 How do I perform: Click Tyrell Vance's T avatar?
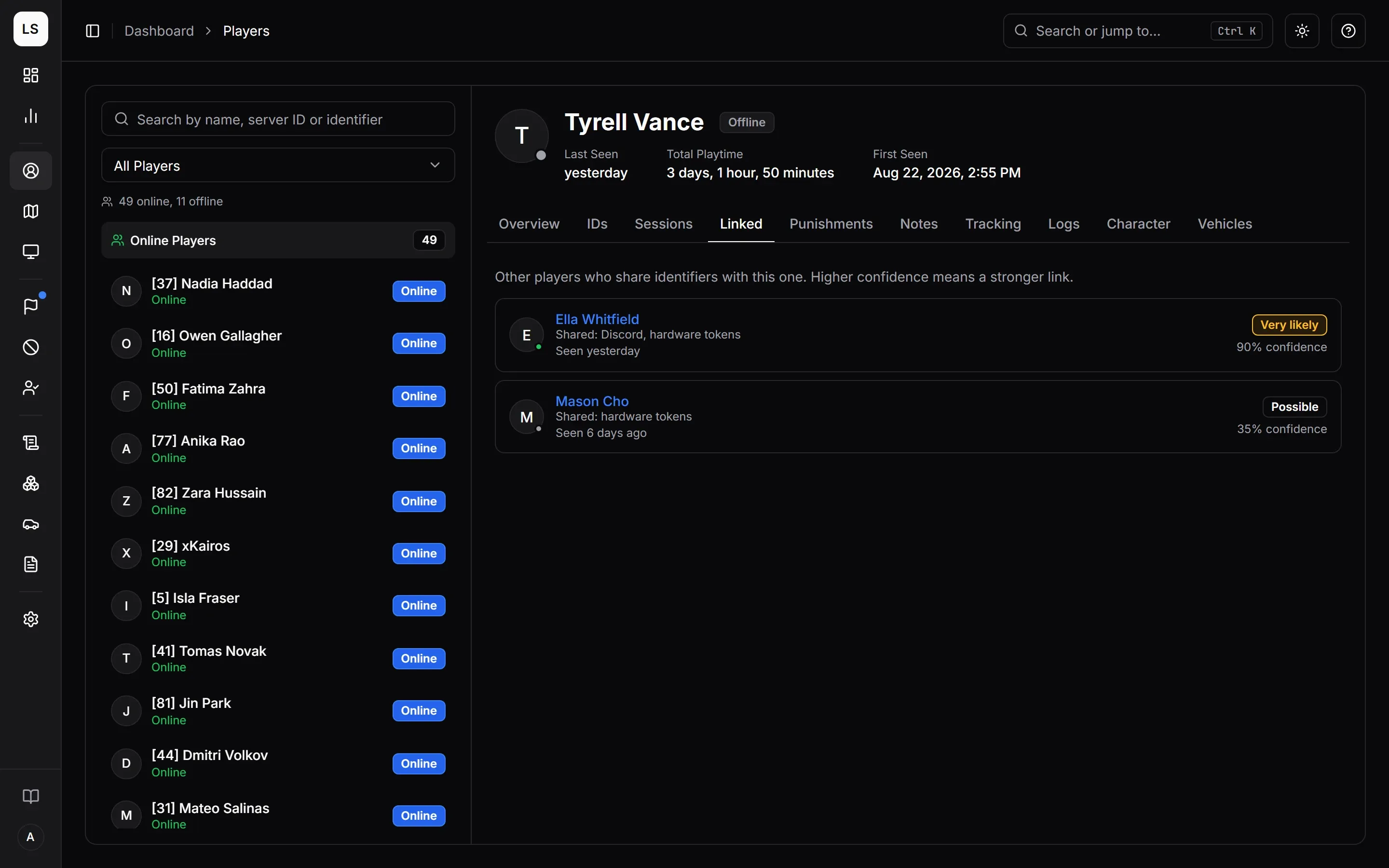click(x=522, y=136)
